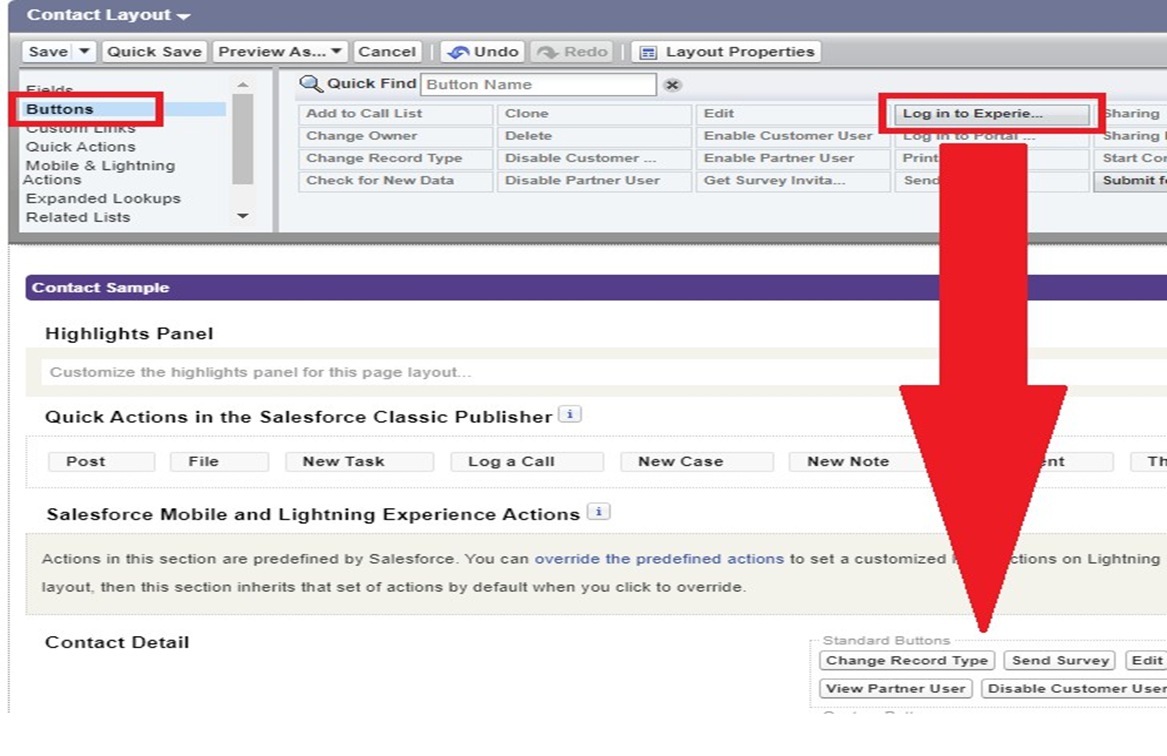
Task: Click the Redo arrow button
Action: [x=573, y=52]
